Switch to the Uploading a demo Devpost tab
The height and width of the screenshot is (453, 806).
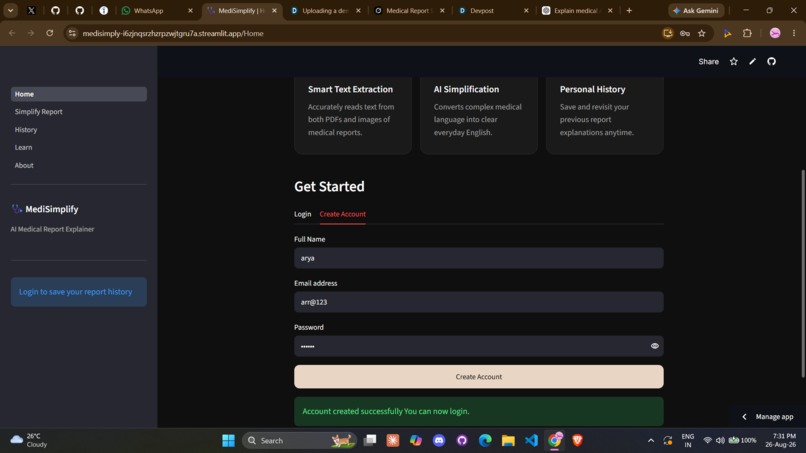pos(325,10)
